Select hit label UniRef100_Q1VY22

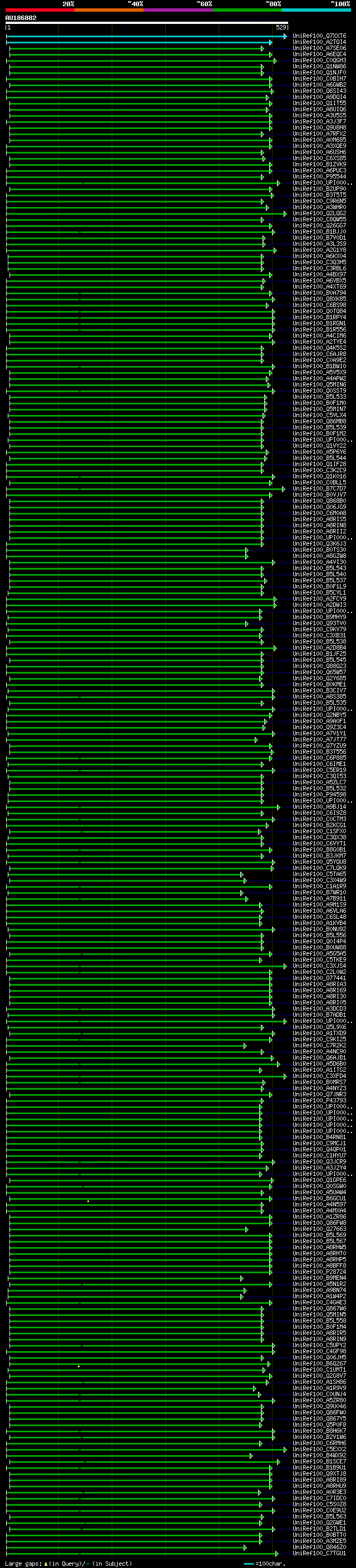[x=319, y=446]
